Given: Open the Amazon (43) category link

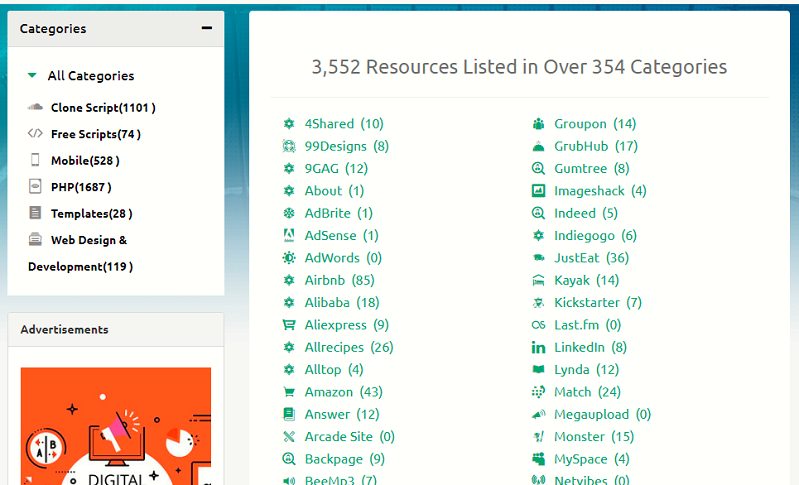Looking at the screenshot, I should click(343, 392).
